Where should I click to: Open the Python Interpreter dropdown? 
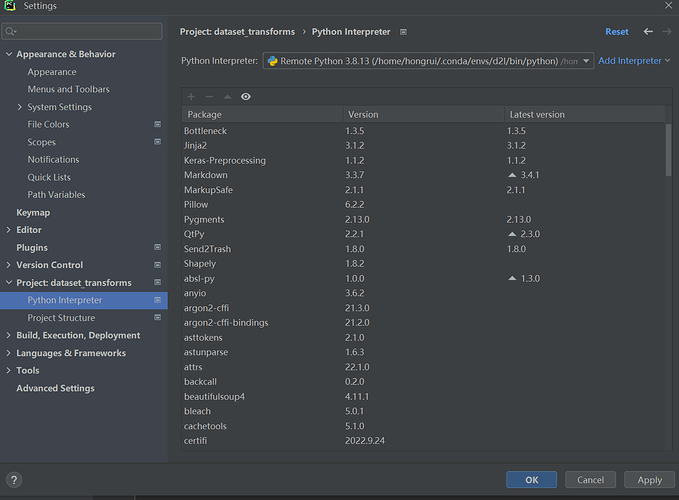coord(428,61)
